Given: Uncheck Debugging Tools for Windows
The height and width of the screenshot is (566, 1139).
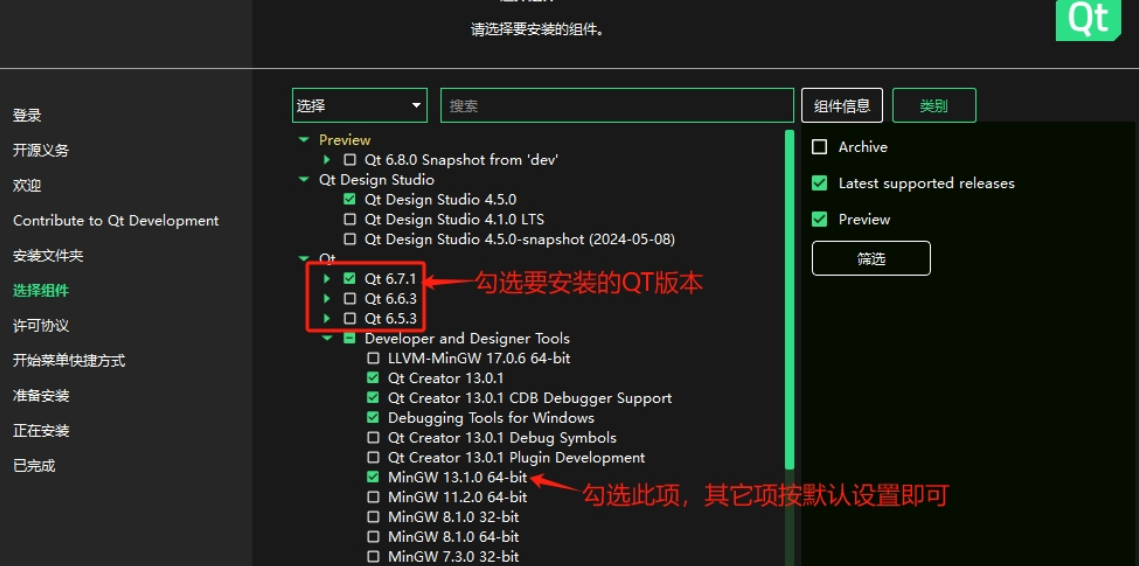Looking at the screenshot, I should (373, 417).
